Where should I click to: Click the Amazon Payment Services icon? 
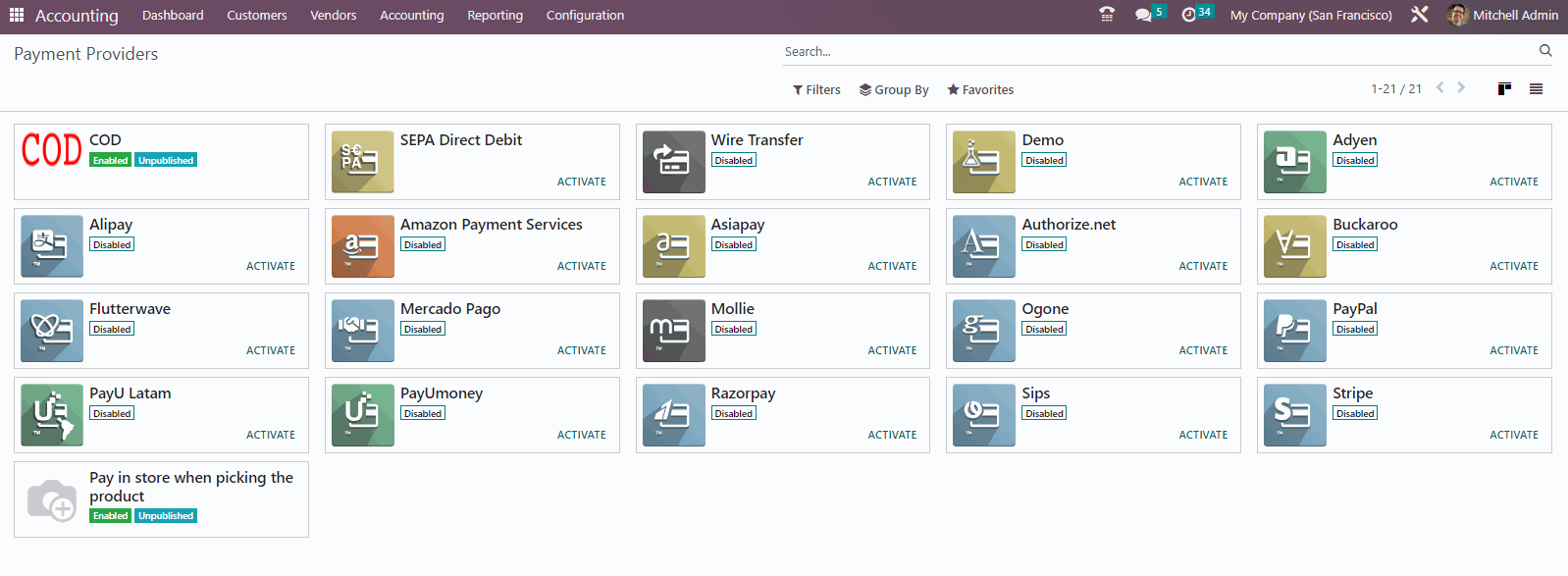362,246
